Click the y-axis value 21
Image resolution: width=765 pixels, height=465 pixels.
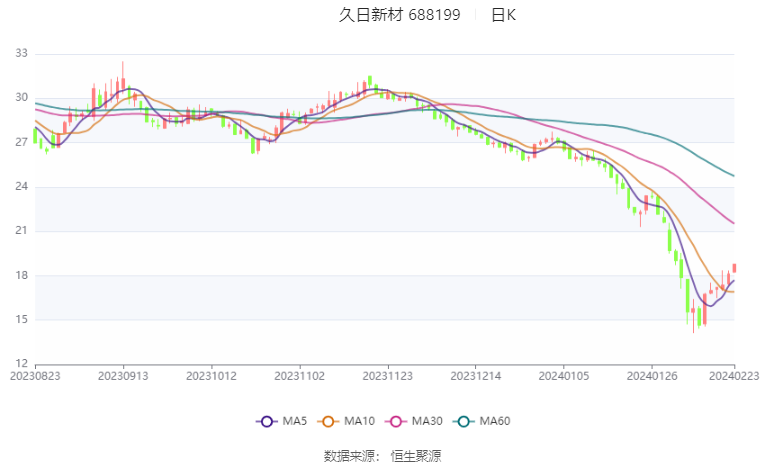coord(21,231)
